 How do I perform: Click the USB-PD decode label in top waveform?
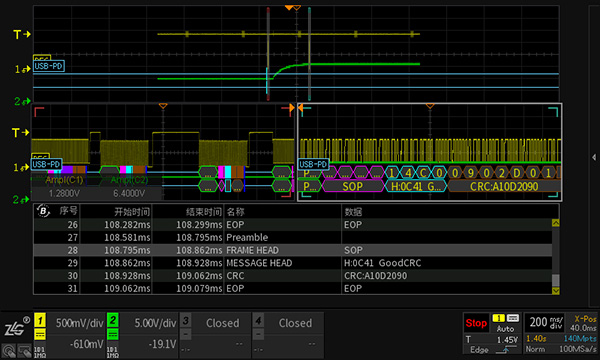pos(49,66)
